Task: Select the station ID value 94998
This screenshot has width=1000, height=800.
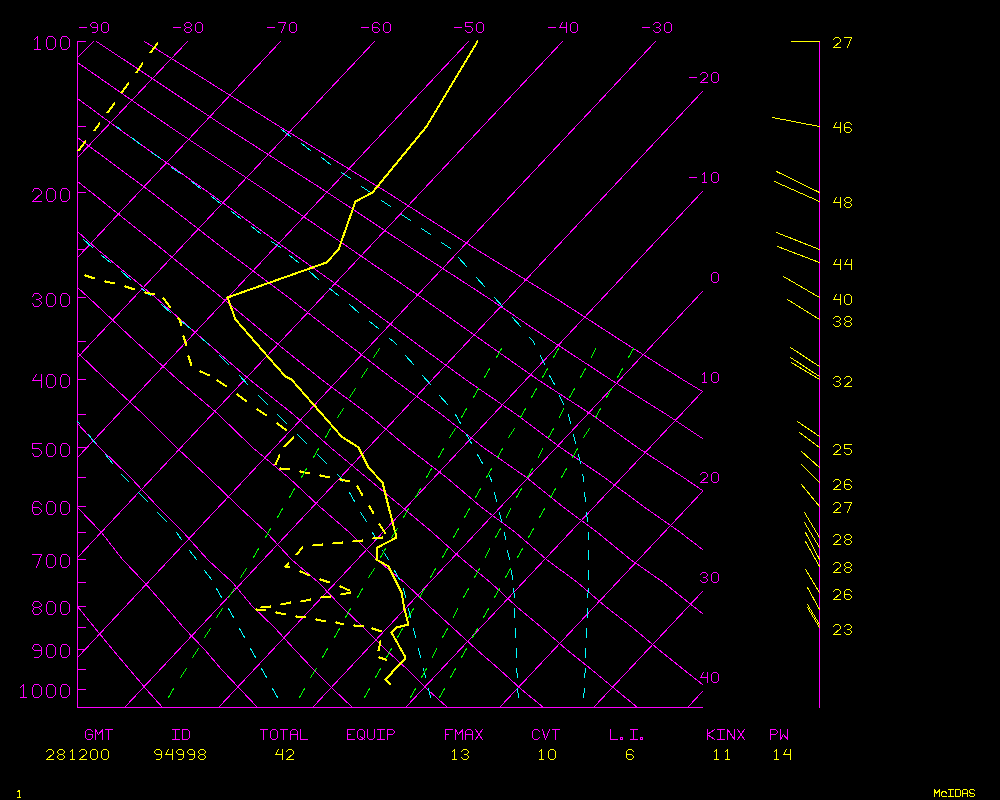Action: tap(180, 755)
